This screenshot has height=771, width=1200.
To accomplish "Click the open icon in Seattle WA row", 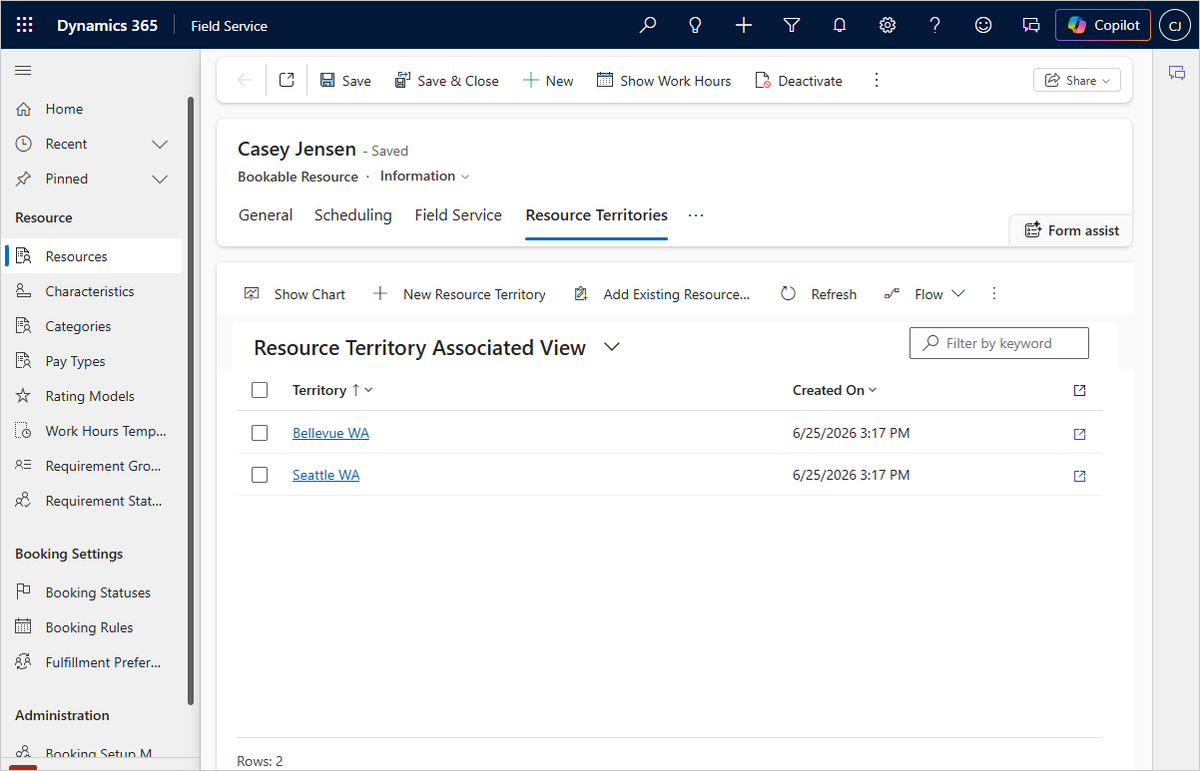I will (1079, 476).
